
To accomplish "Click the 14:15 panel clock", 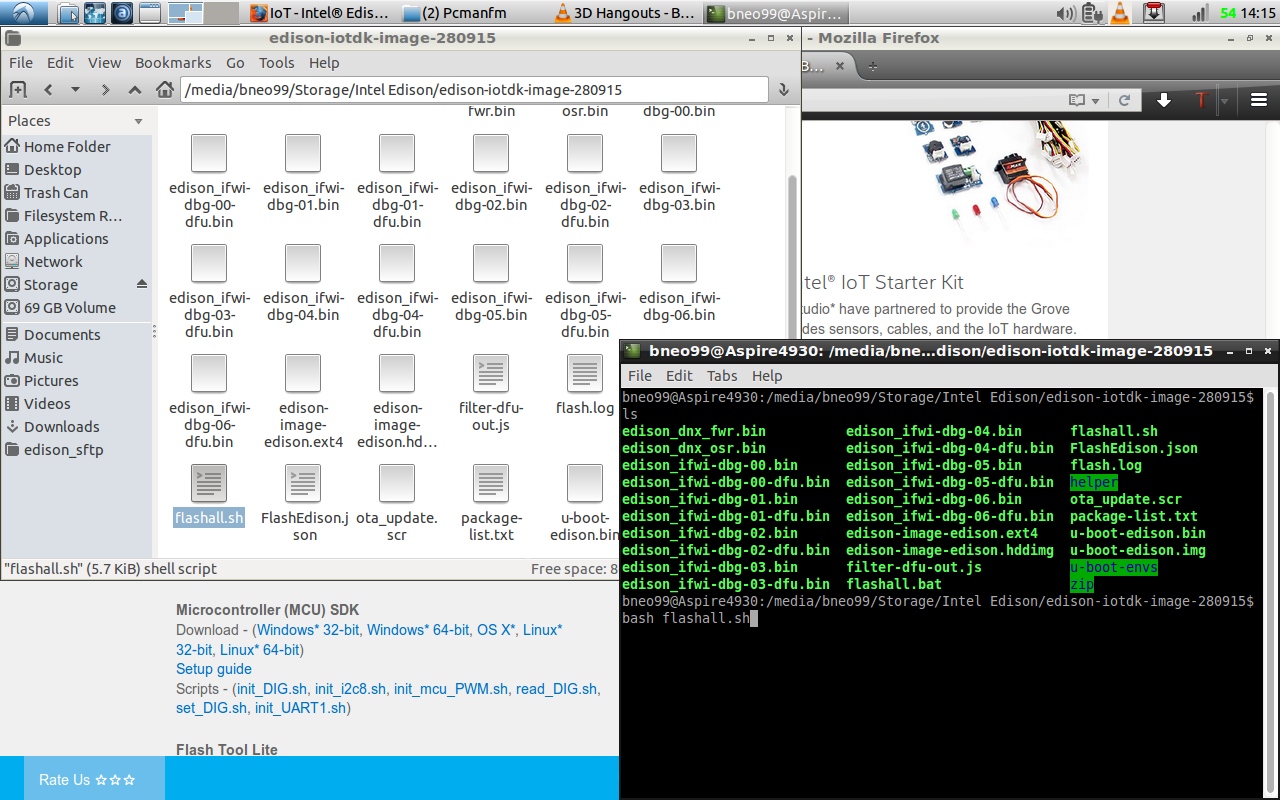I will tap(1258, 13).
